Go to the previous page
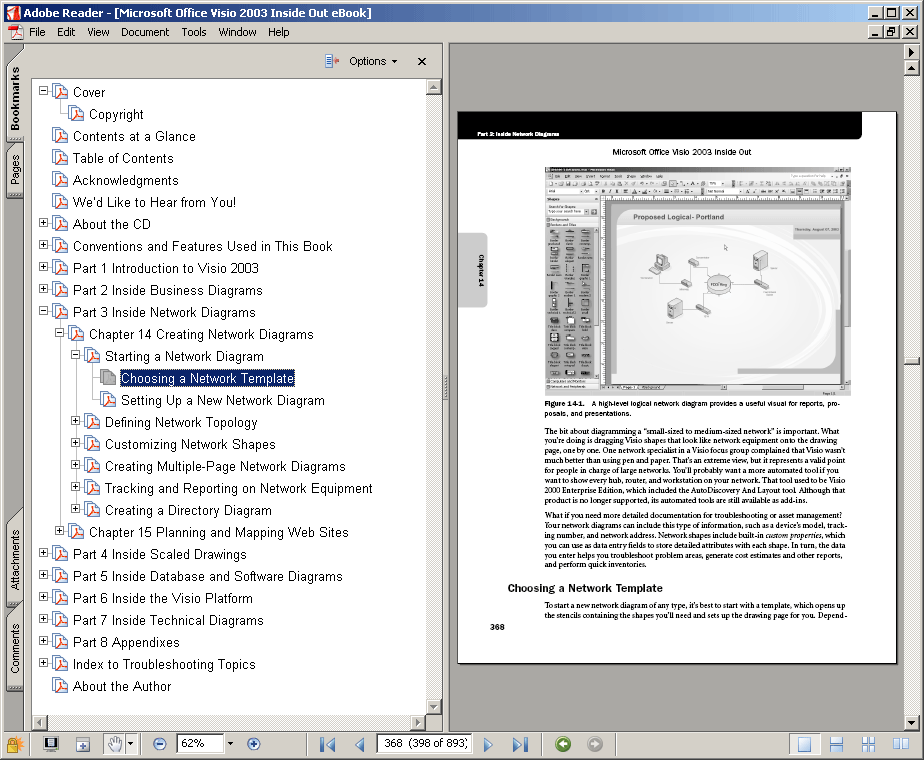This screenshot has height=760, width=924. pyautogui.click(x=359, y=745)
